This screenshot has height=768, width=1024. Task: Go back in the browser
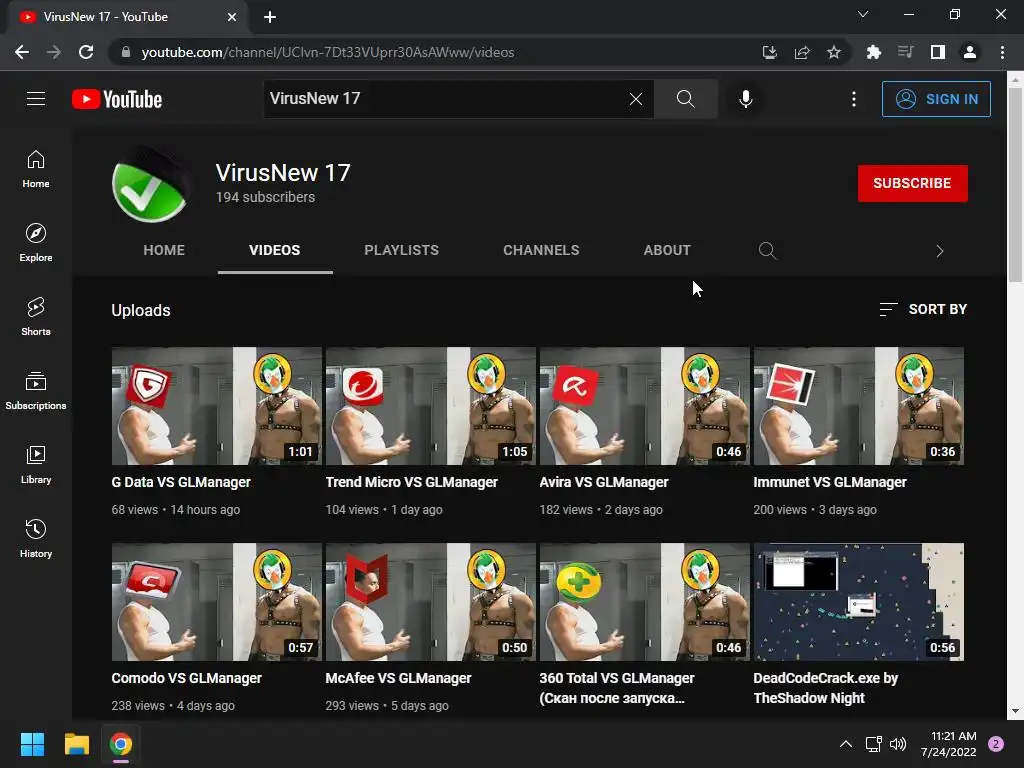click(x=22, y=52)
